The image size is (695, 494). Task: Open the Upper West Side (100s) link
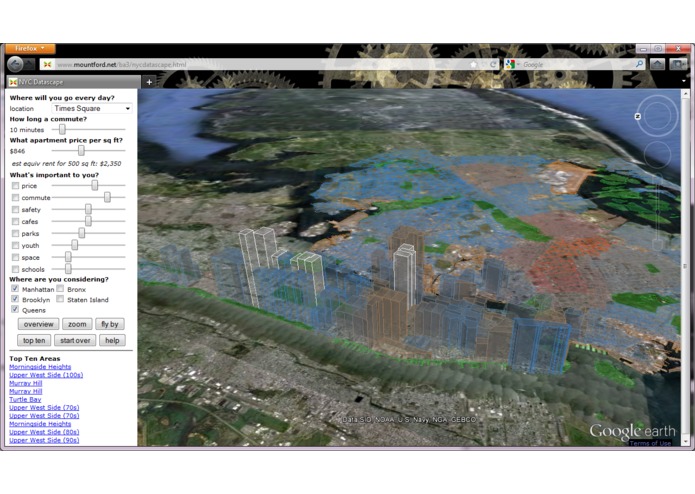pos(46,375)
